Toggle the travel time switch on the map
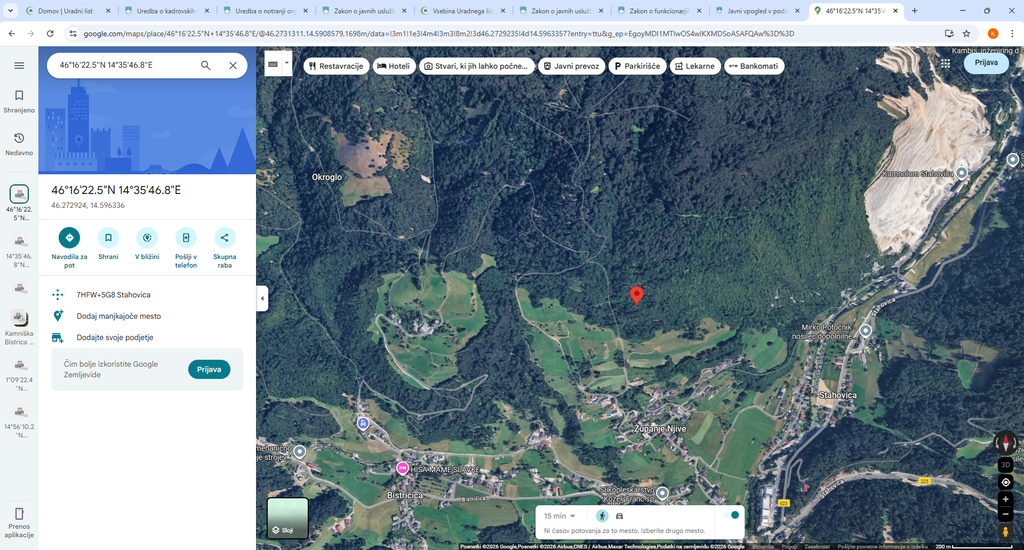 [x=731, y=515]
